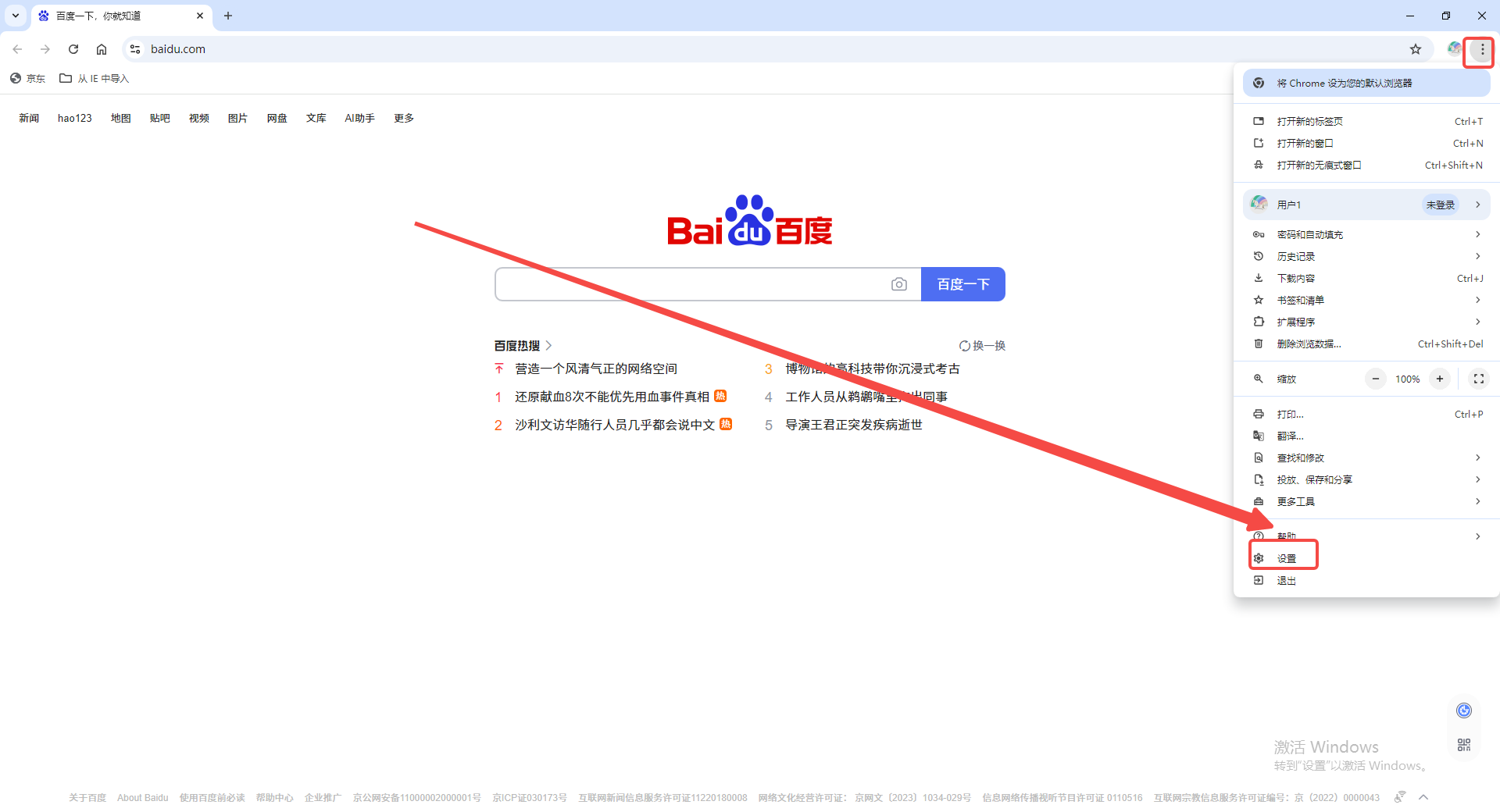
Task: Select 打开新的窗口 menu item
Action: [x=1366, y=143]
